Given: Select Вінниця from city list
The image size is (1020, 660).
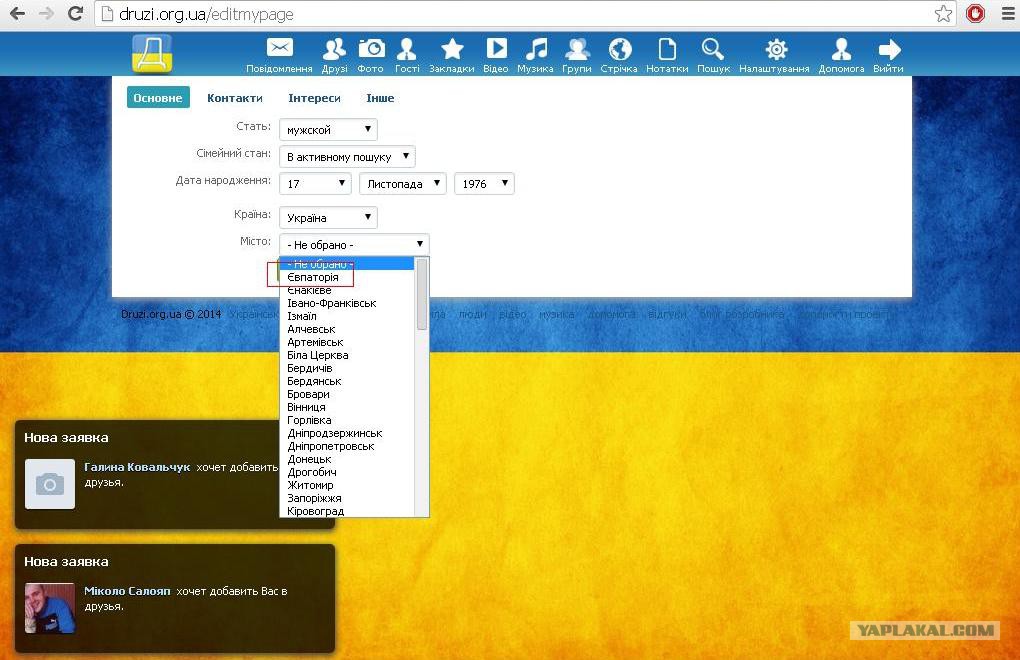Looking at the screenshot, I should coord(347,407).
